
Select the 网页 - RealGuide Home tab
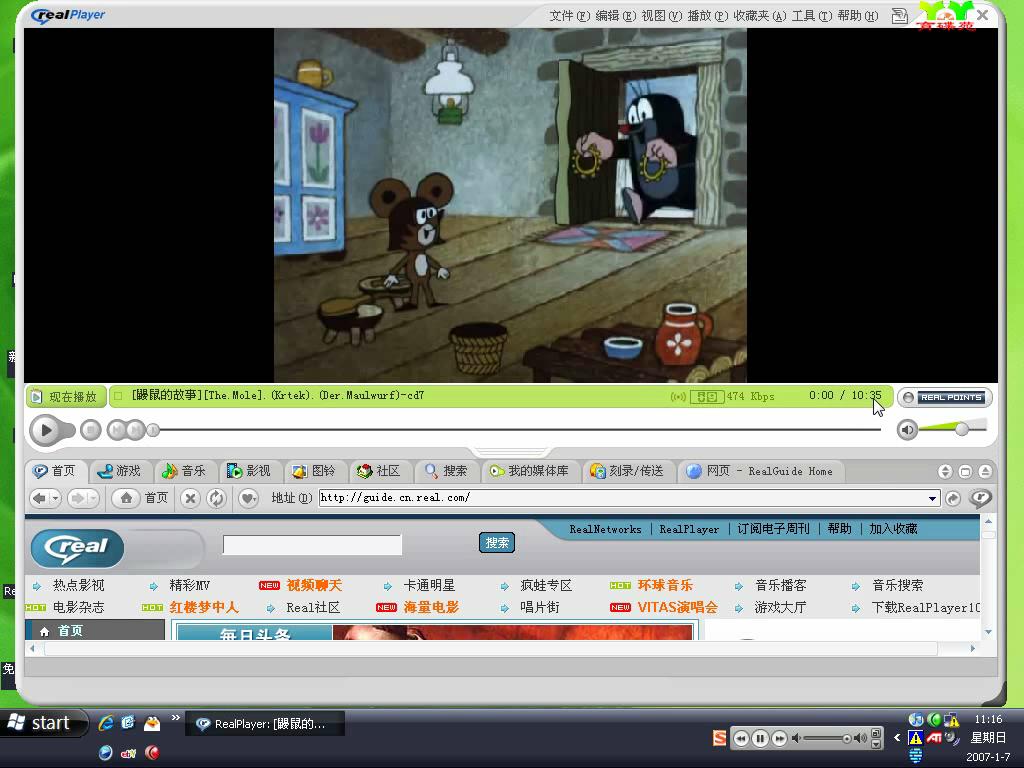tap(760, 471)
